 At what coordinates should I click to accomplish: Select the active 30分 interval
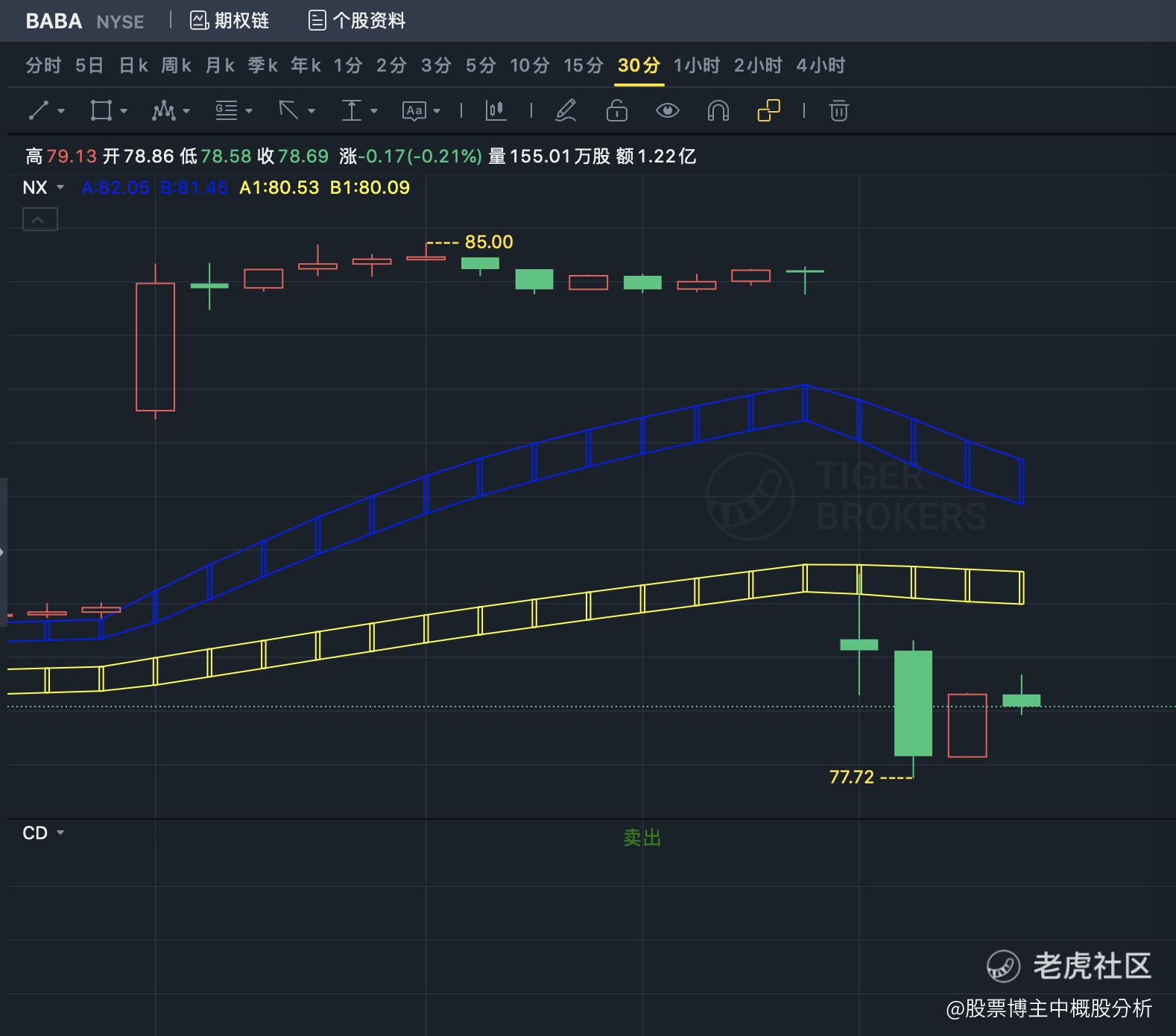639,66
